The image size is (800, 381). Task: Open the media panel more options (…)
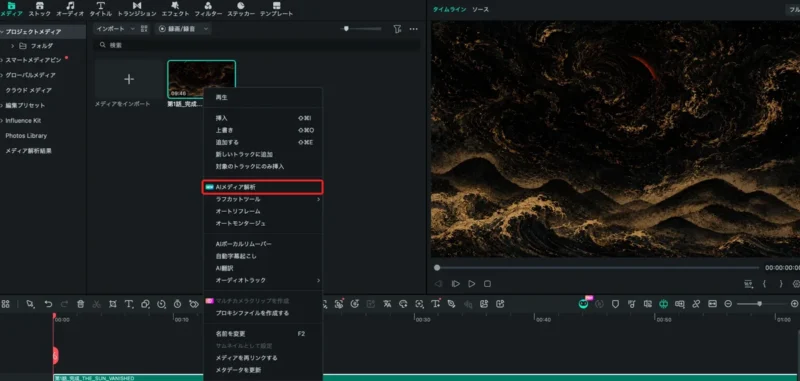pos(414,29)
